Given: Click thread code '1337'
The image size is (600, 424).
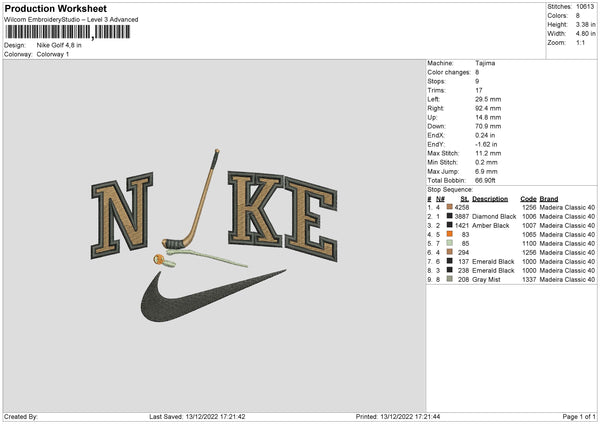Looking at the screenshot, I should 529,279.
